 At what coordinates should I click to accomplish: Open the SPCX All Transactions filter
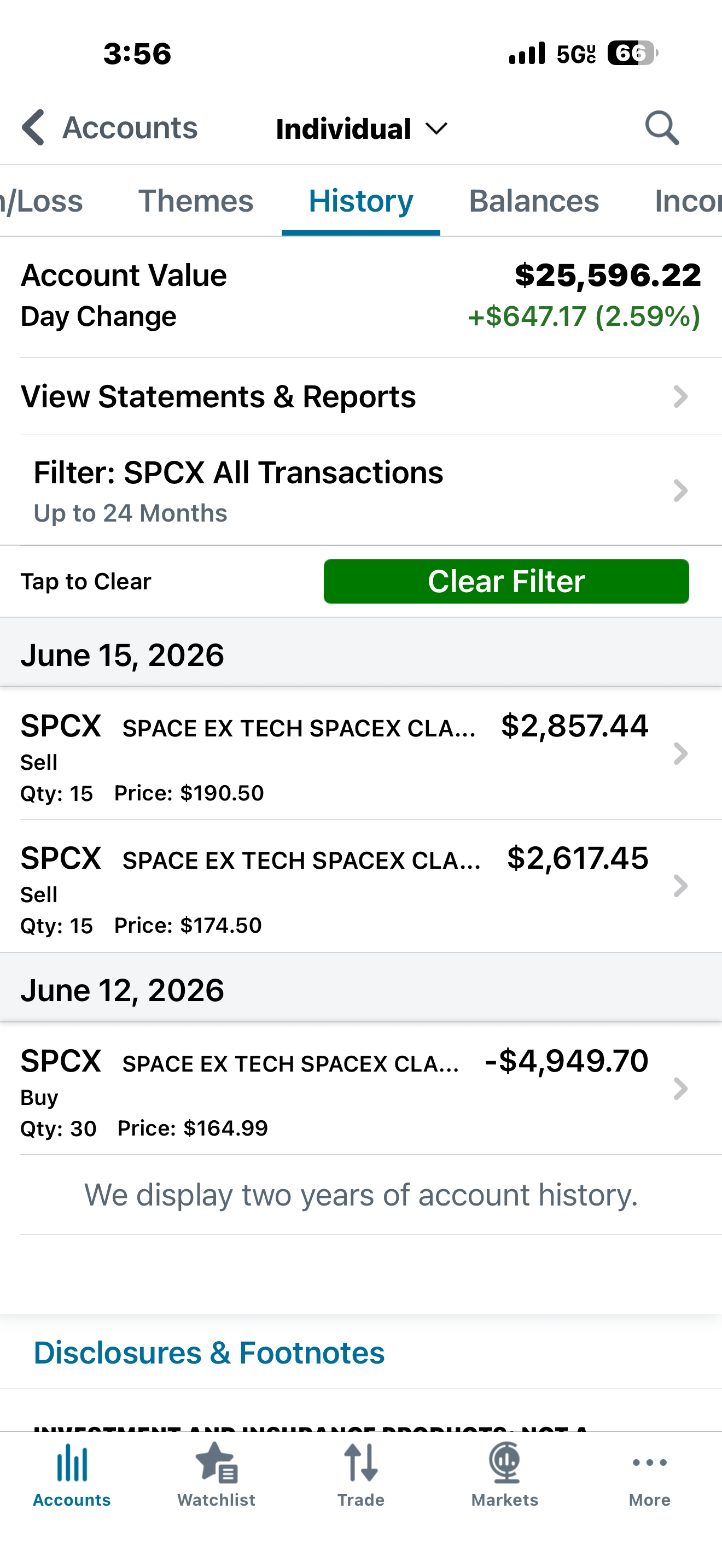[x=361, y=490]
